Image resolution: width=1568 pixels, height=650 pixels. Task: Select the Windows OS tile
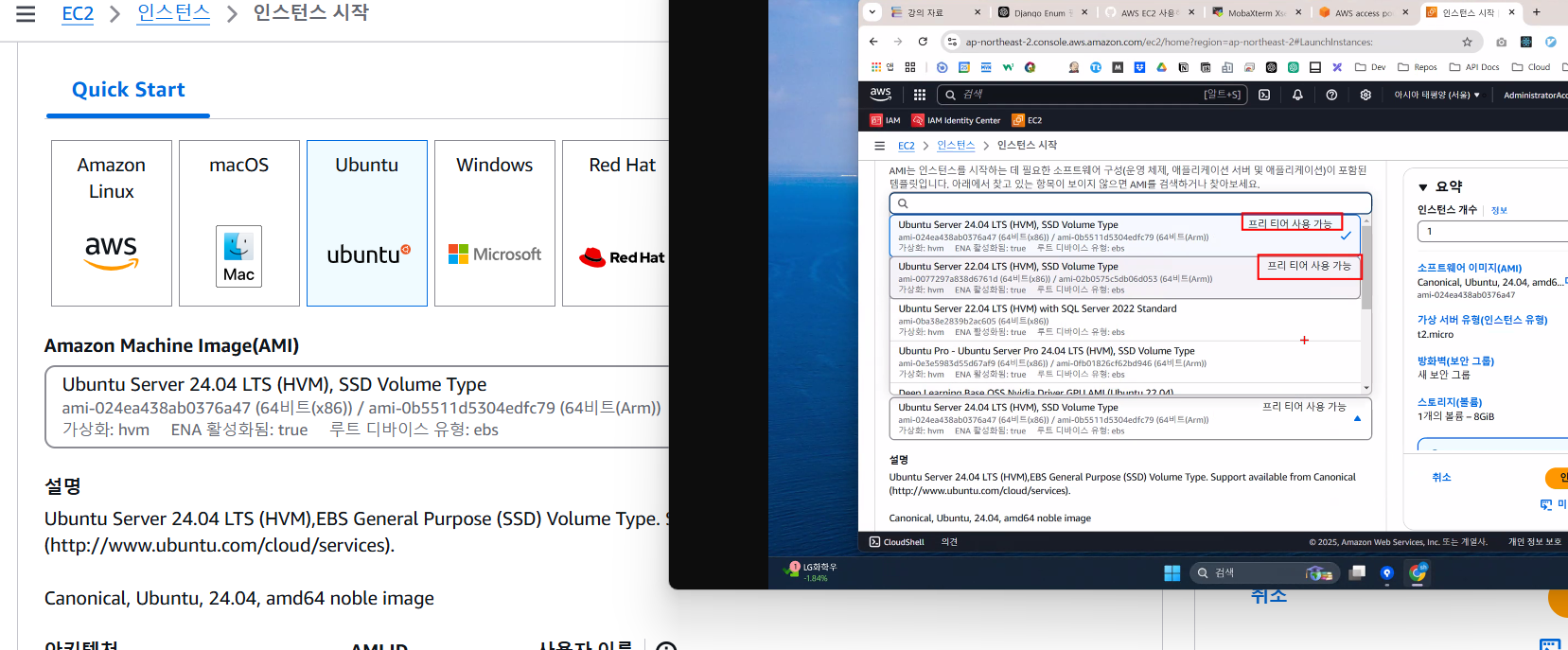[x=495, y=223]
